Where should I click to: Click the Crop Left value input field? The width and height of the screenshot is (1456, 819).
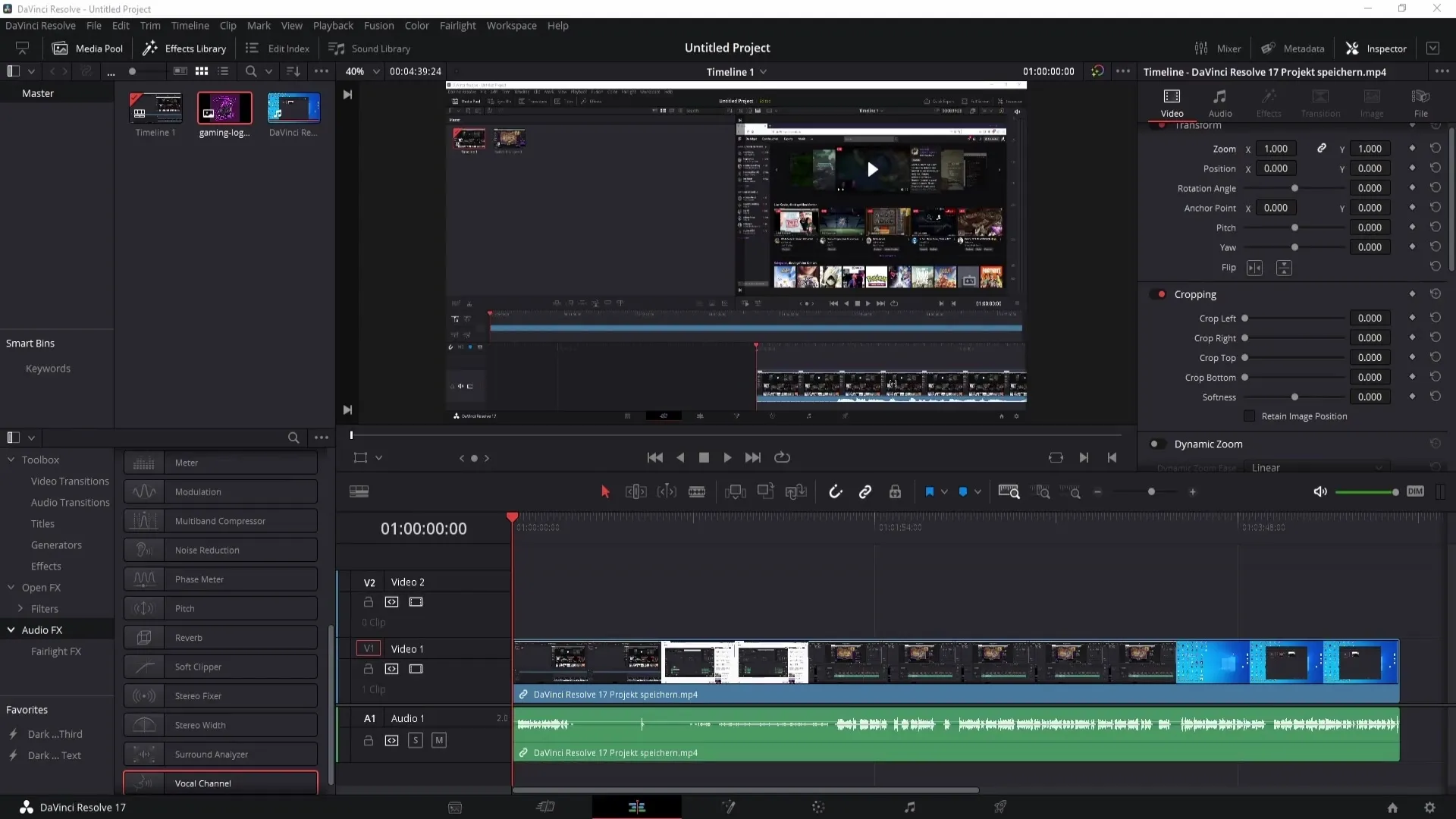1370,318
